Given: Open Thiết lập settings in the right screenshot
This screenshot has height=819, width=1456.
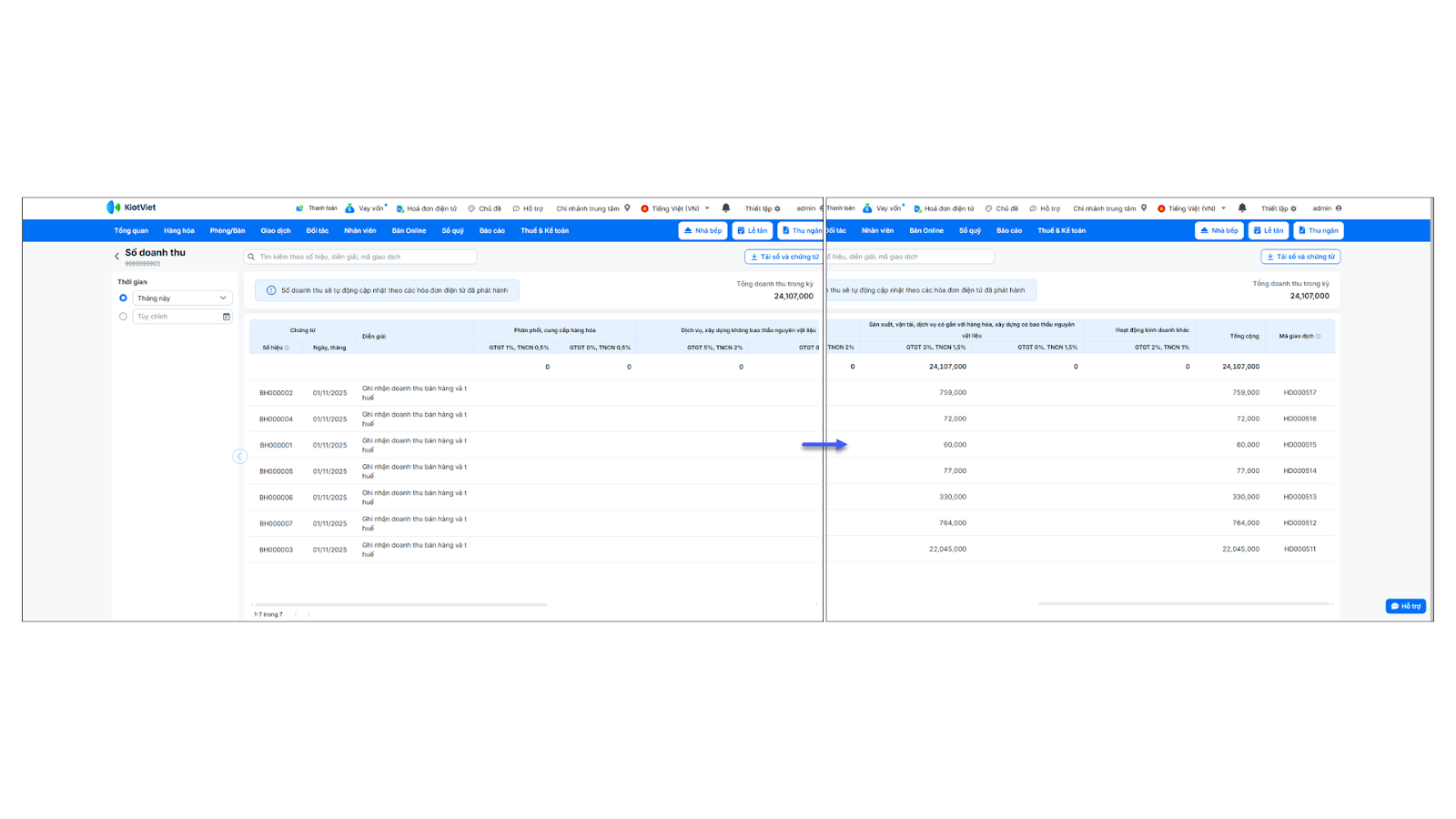Looking at the screenshot, I should pos(1279,208).
